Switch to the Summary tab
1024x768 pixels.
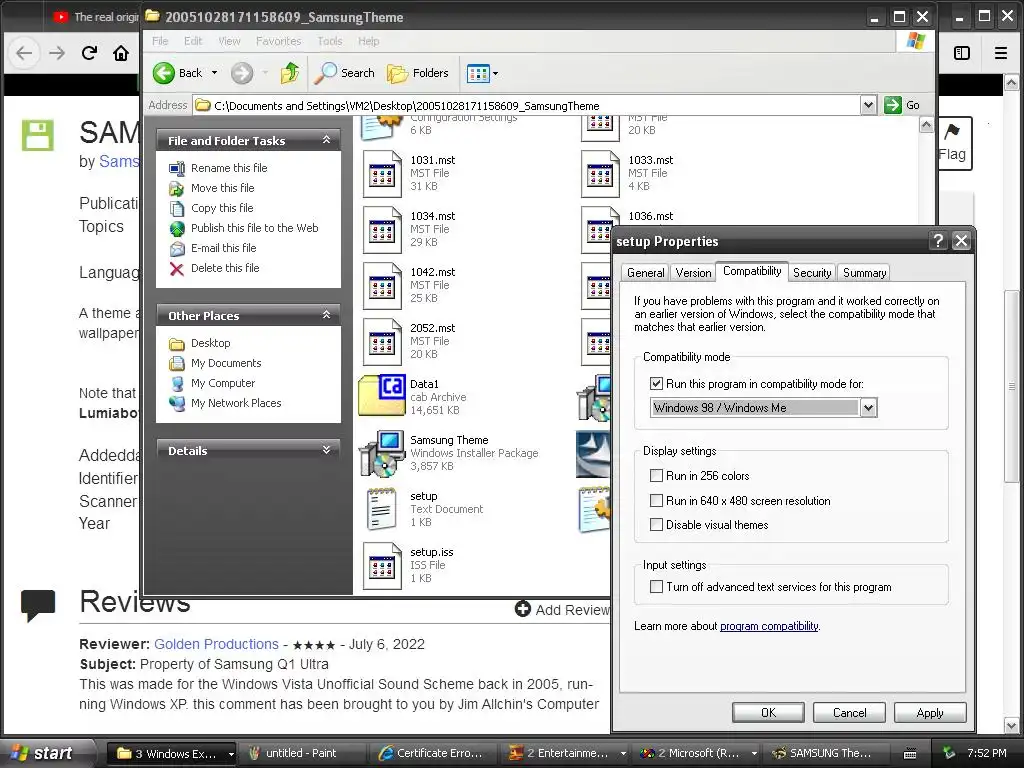pos(864,273)
